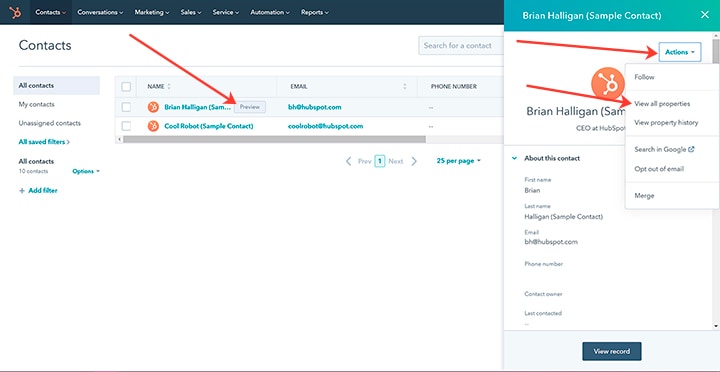Click Email value bh@hubspot.com in preview panel
This screenshot has height=372, width=720.
[x=551, y=242]
